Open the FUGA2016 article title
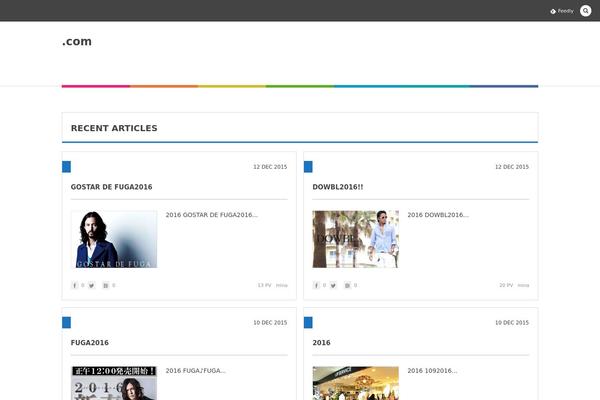This screenshot has width=600, height=400. click(x=90, y=343)
